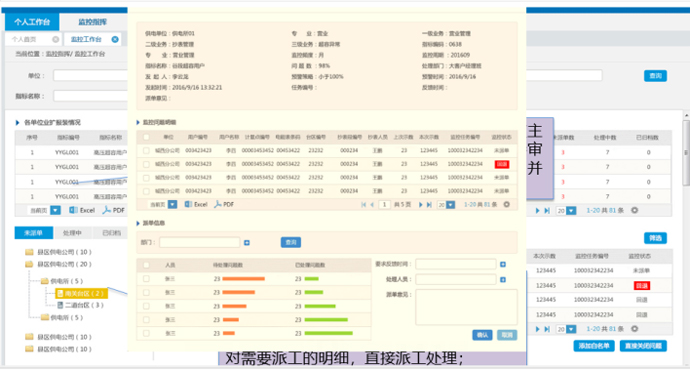
Task: Click plus icon next to 要求反馈时间 field
Action: point(503,264)
